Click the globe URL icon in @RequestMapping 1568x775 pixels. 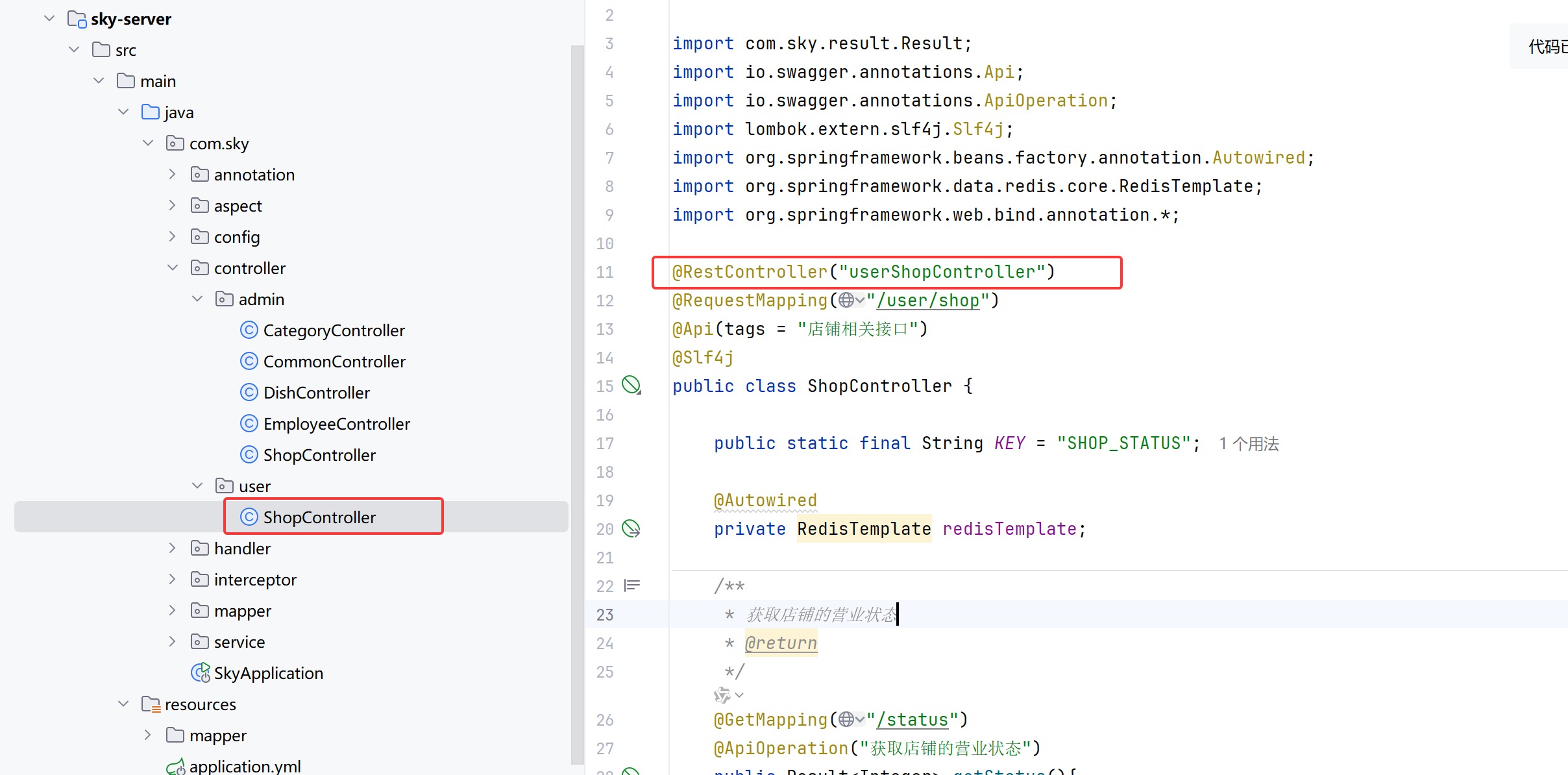[846, 300]
